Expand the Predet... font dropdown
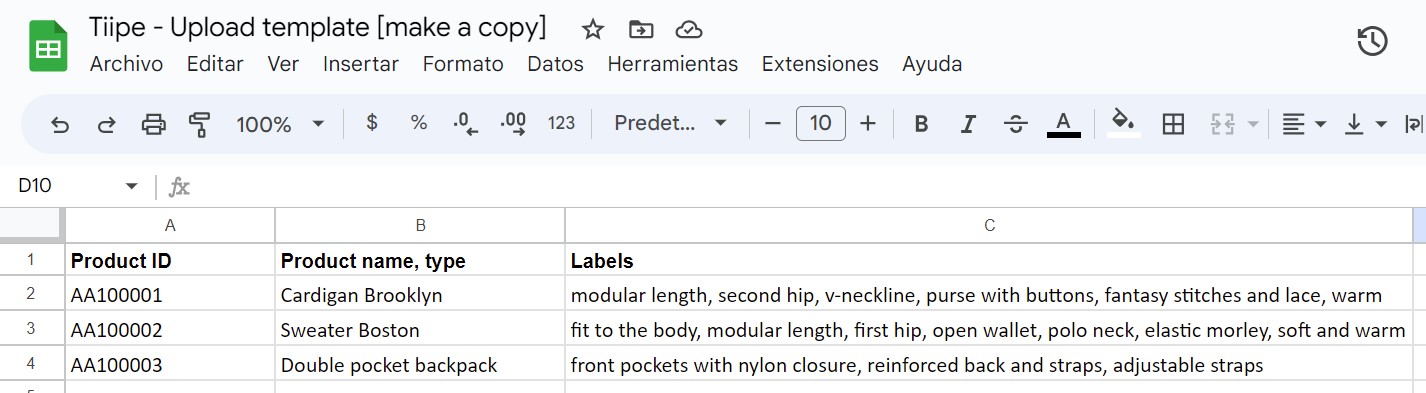The width and height of the screenshot is (1426, 393). coord(670,123)
